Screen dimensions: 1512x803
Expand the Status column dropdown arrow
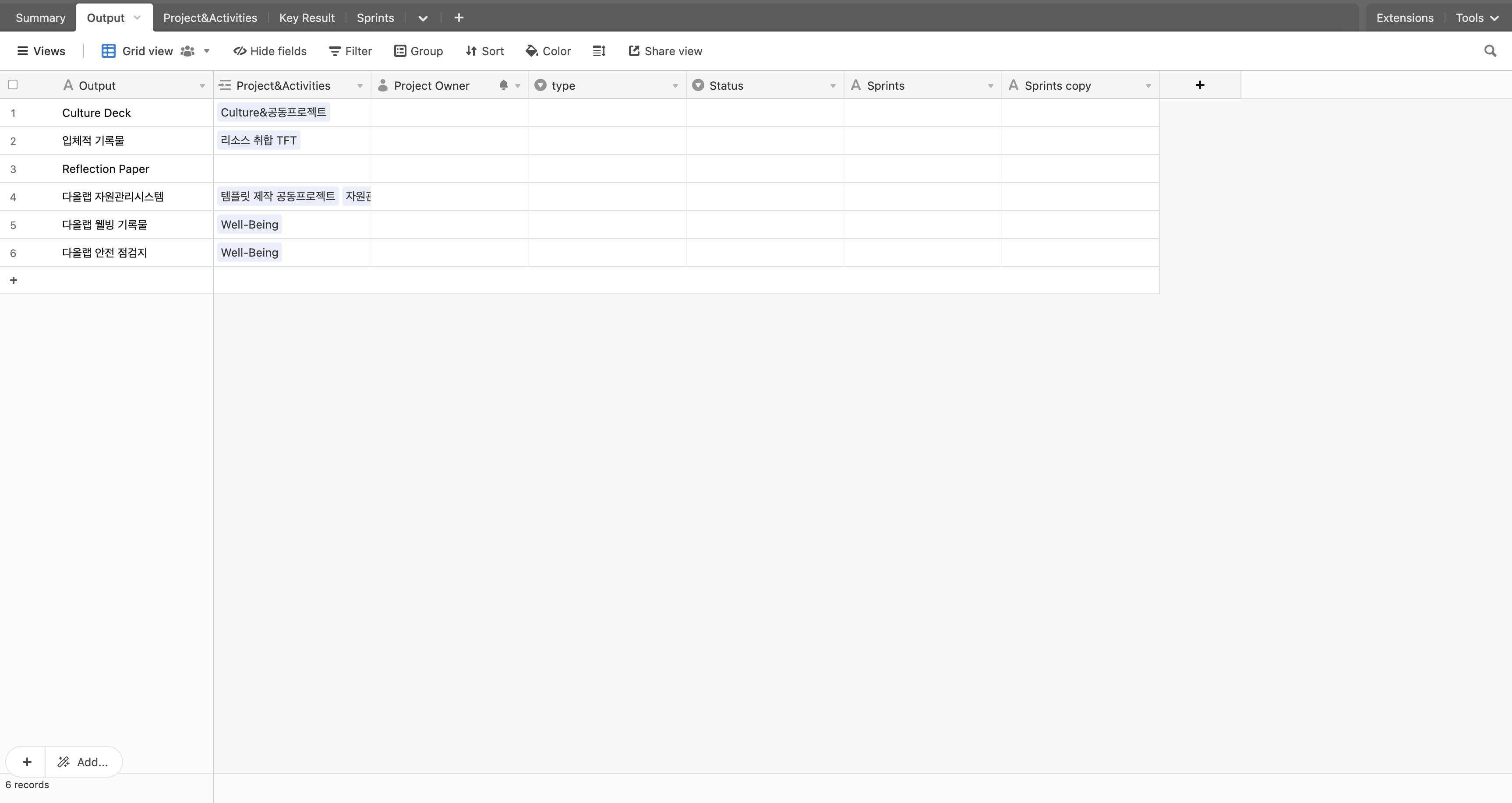coord(832,86)
